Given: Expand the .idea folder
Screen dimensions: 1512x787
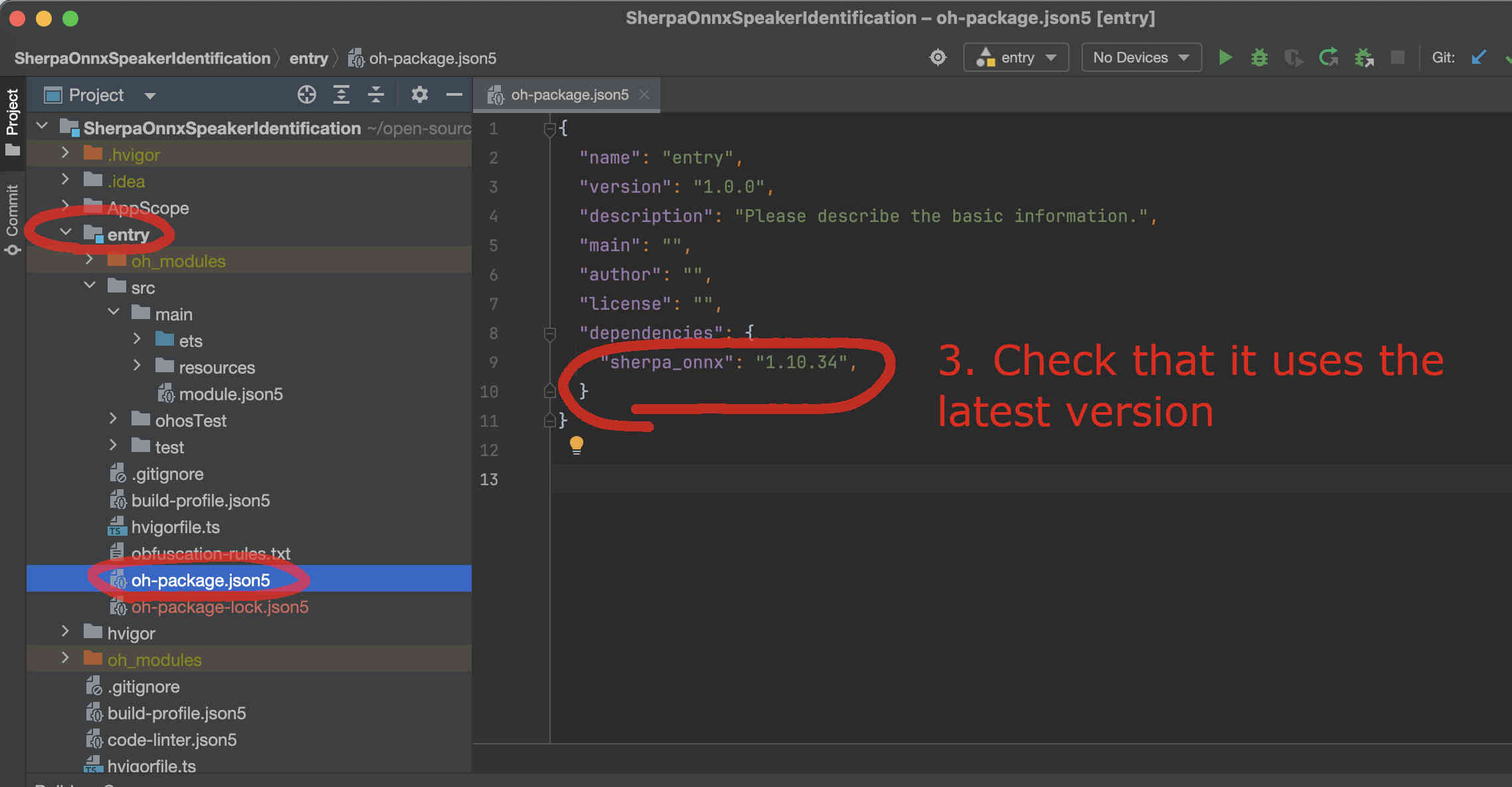Looking at the screenshot, I should coord(65,179).
